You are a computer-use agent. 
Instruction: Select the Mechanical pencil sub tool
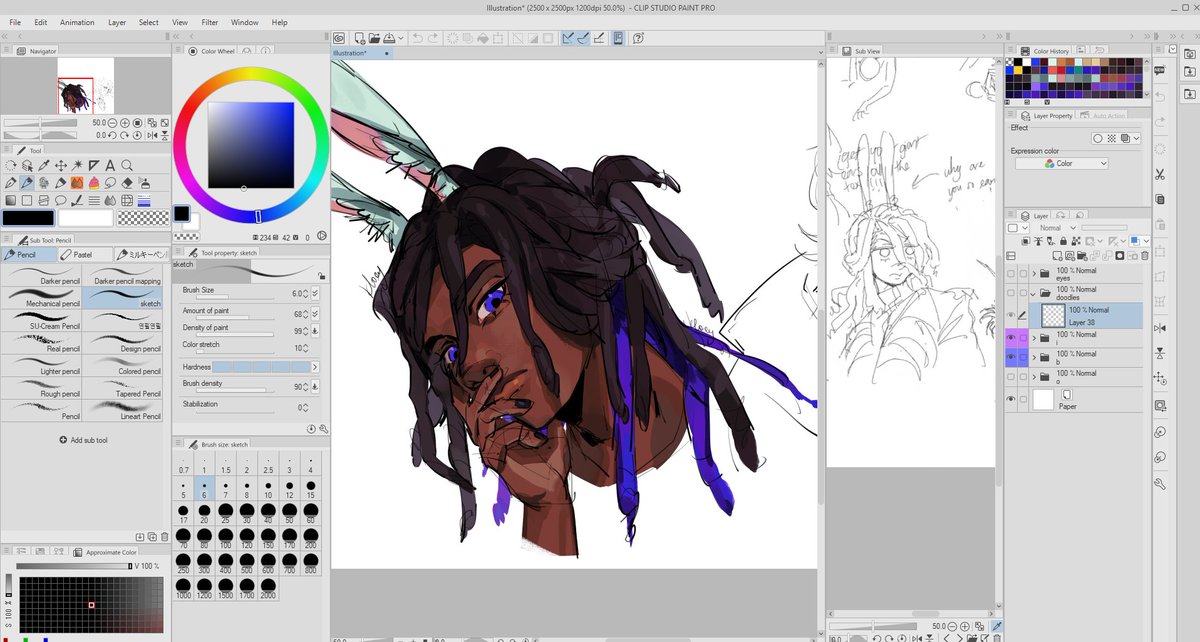42,298
